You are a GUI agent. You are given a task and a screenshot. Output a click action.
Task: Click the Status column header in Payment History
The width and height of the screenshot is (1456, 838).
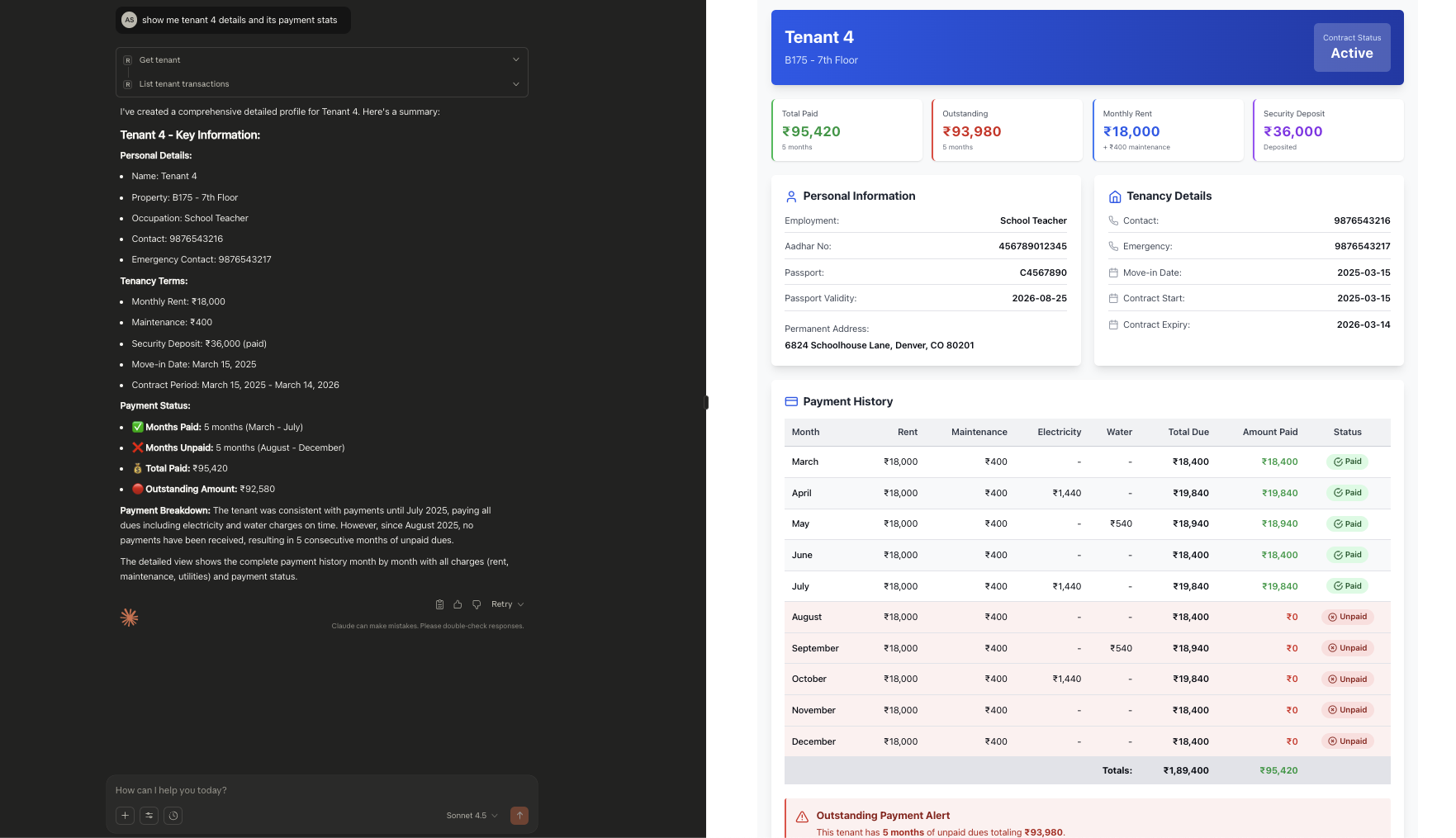click(x=1347, y=432)
